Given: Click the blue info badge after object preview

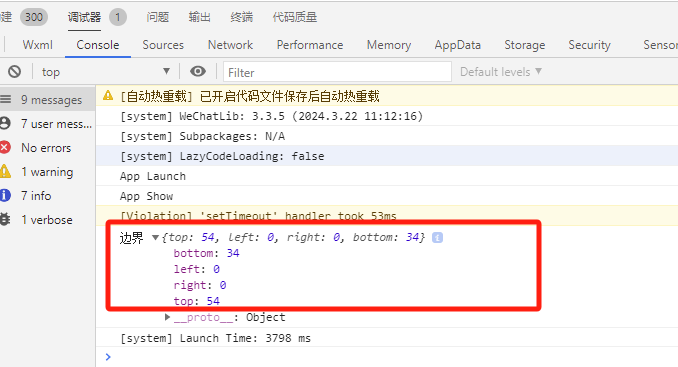Looking at the screenshot, I should pyautogui.click(x=437, y=237).
